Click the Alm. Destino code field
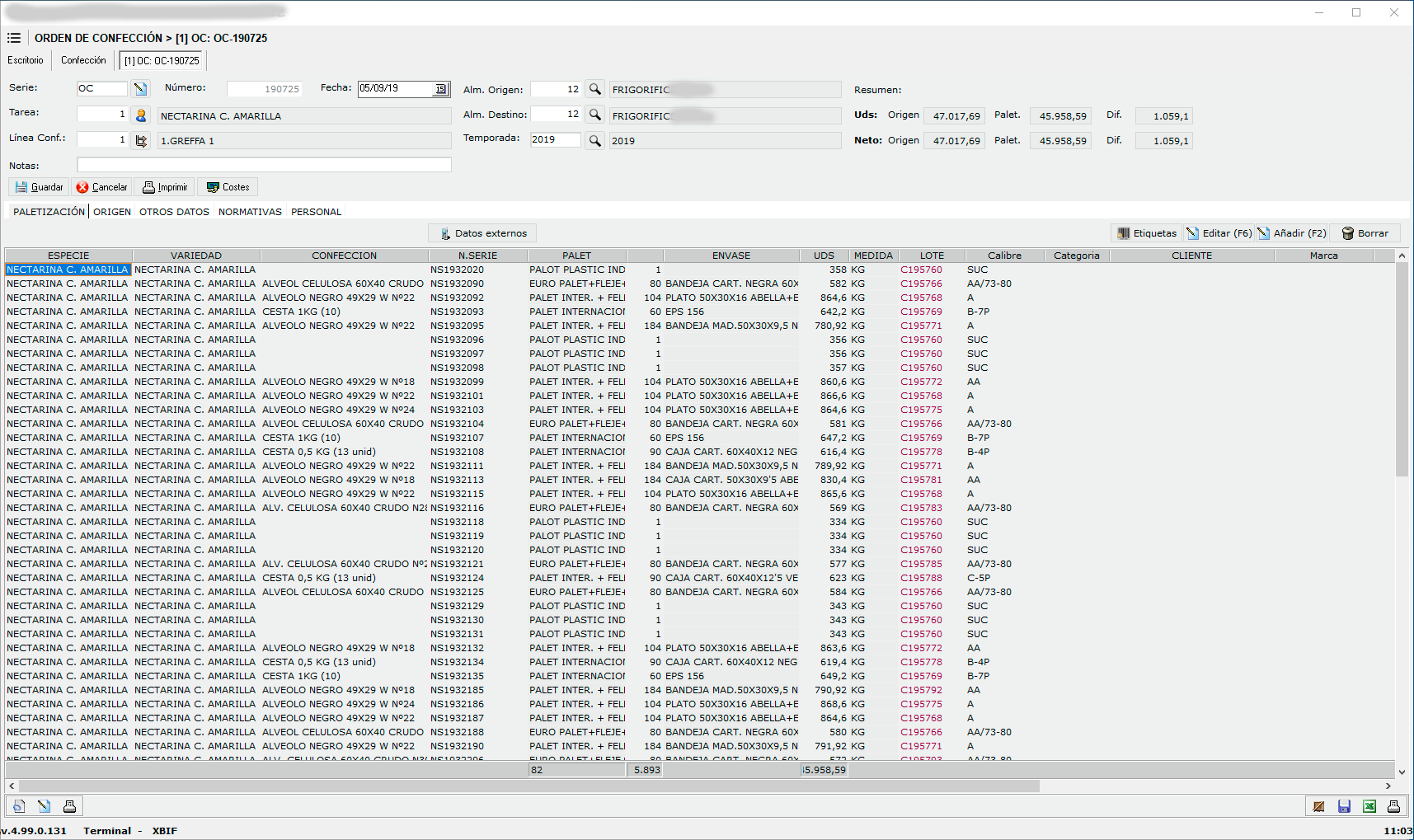The height and width of the screenshot is (840, 1414). pos(556,114)
